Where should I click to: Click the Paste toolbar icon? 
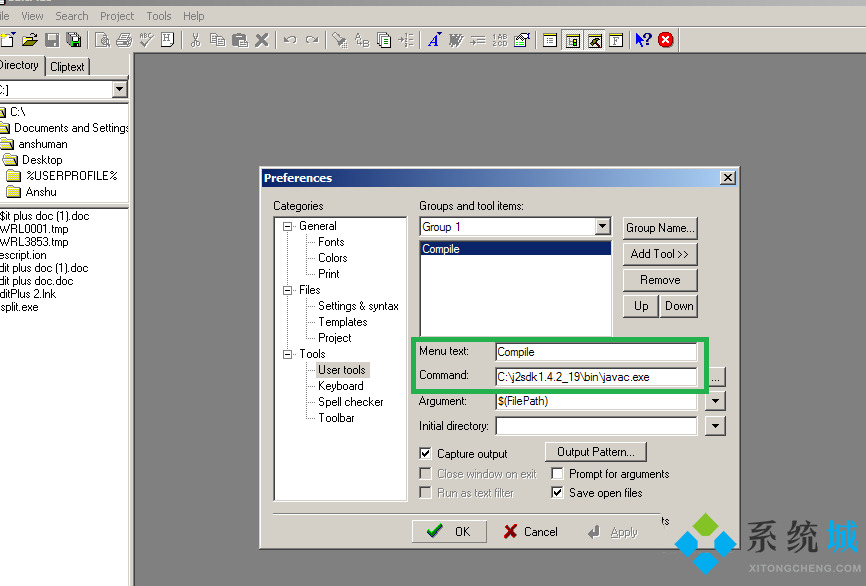pos(240,40)
